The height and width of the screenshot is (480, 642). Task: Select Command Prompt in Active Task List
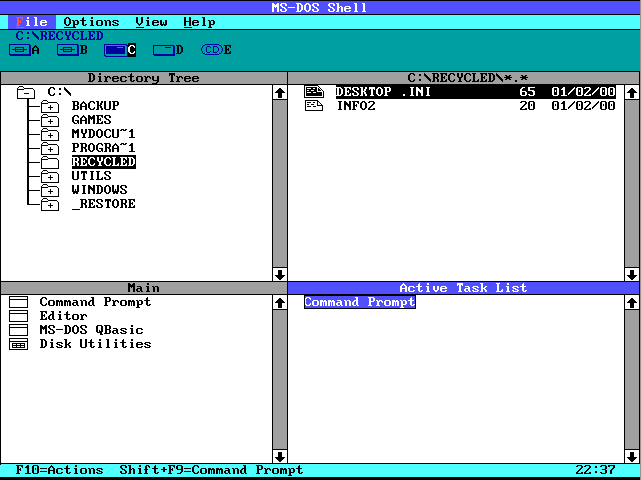tap(360, 302)
